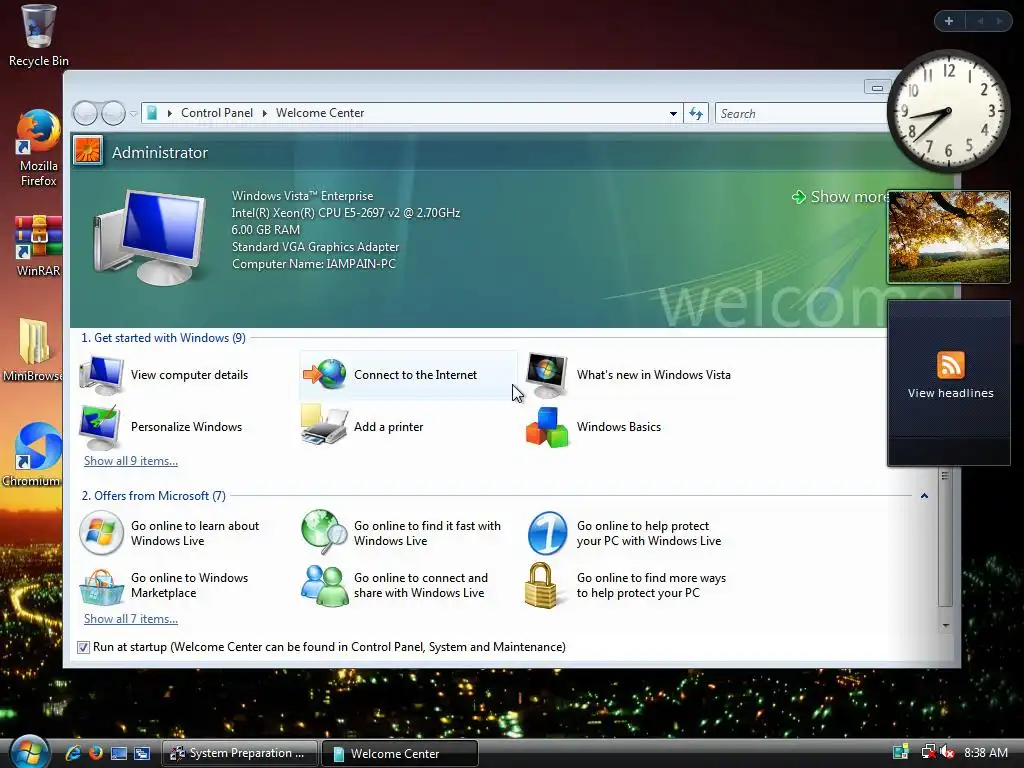Click the muted volume tray icon
The image size is (1024, 768).
tap(948, 752)
